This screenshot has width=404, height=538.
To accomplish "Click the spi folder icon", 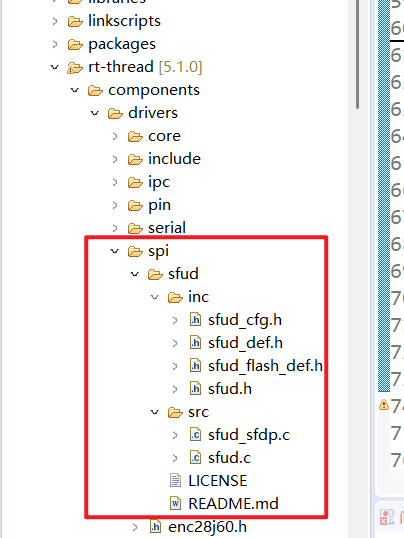I will click(135, 252).
